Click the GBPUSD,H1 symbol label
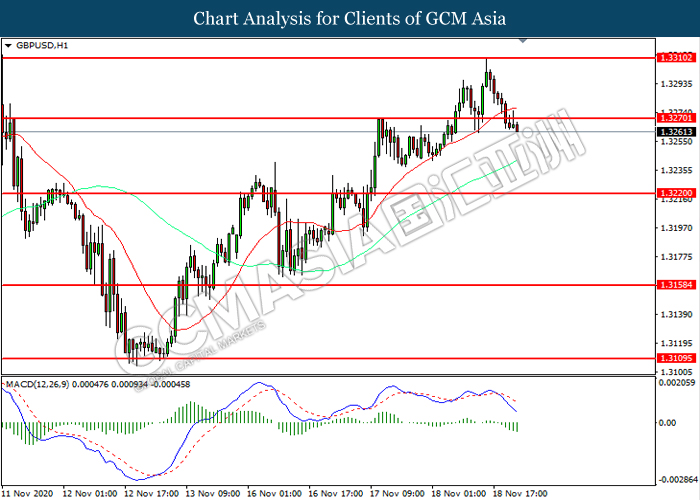This screenshot has width=700, height=500. (42, 46)
